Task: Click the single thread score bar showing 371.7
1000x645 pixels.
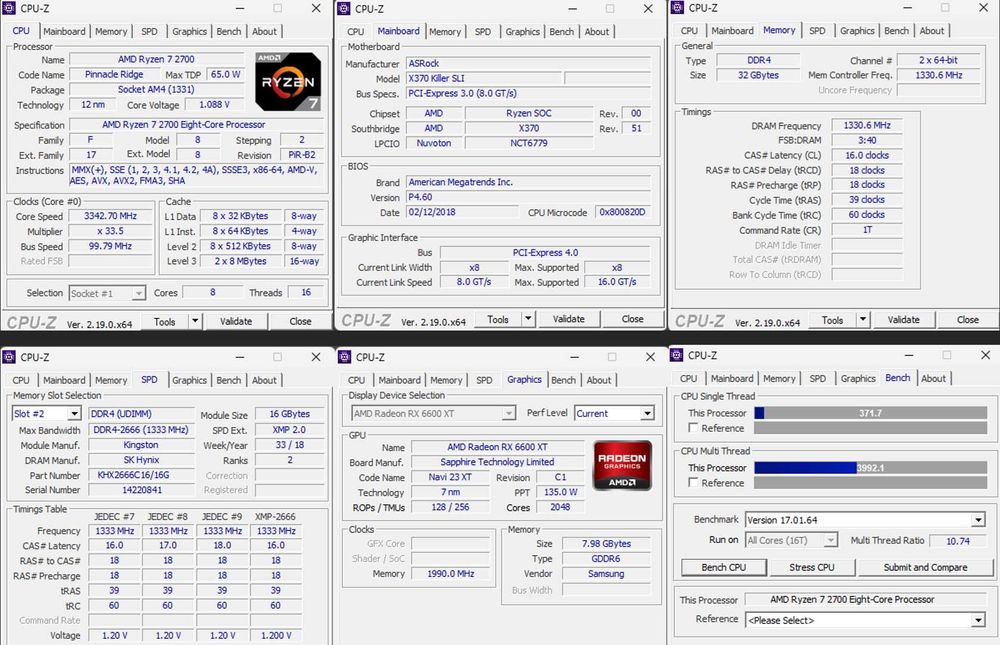Action: (871, 413)
